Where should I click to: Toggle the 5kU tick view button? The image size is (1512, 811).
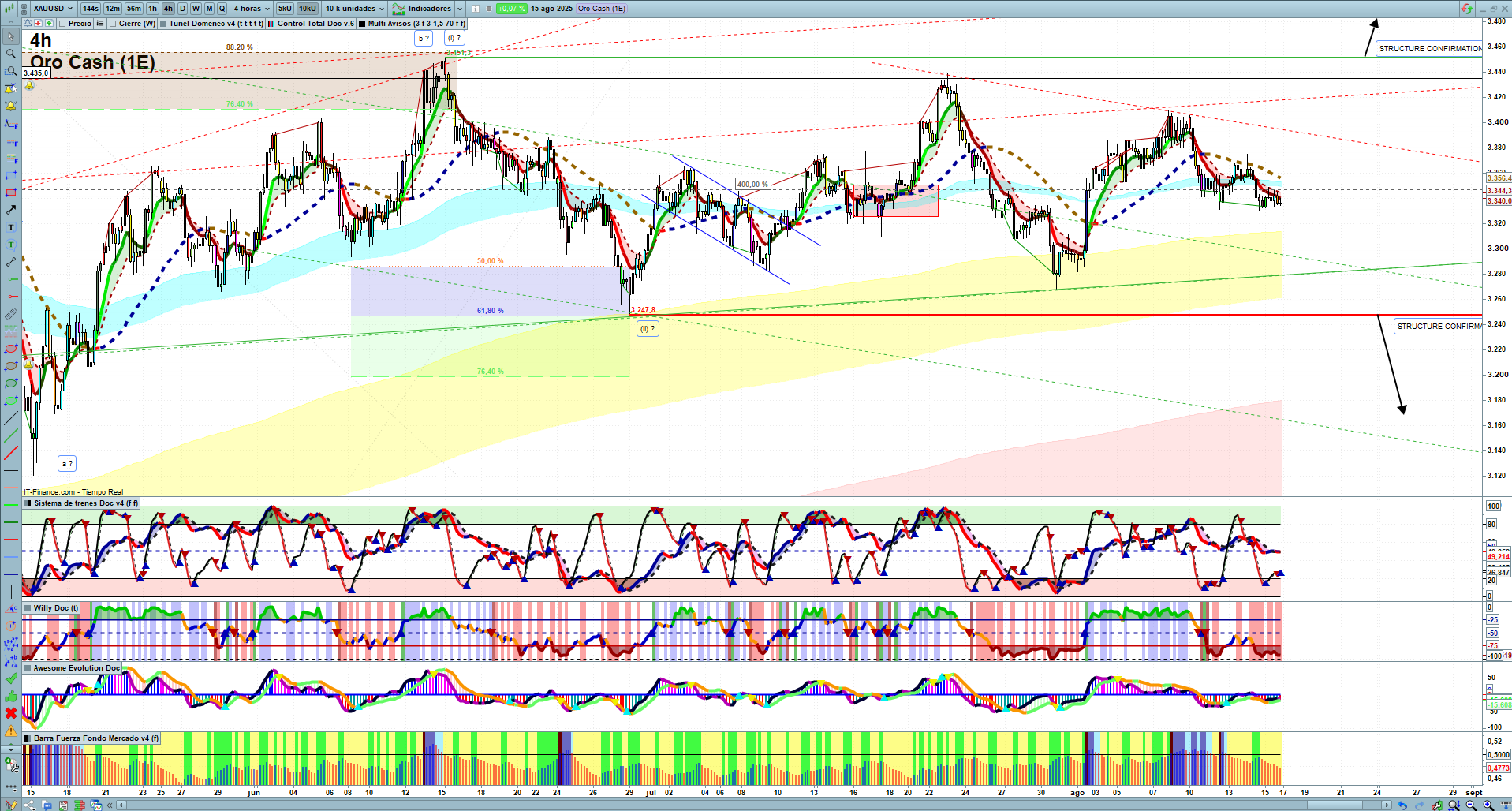(285, 9)
